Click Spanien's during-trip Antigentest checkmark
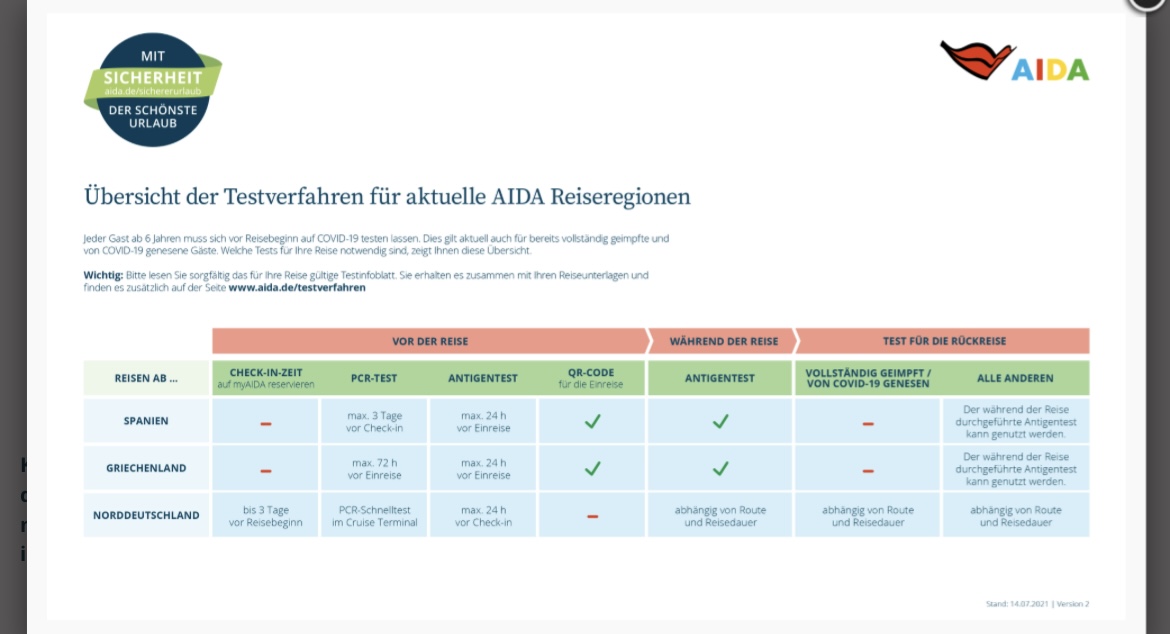The image size is (1170, 634). 720,421
